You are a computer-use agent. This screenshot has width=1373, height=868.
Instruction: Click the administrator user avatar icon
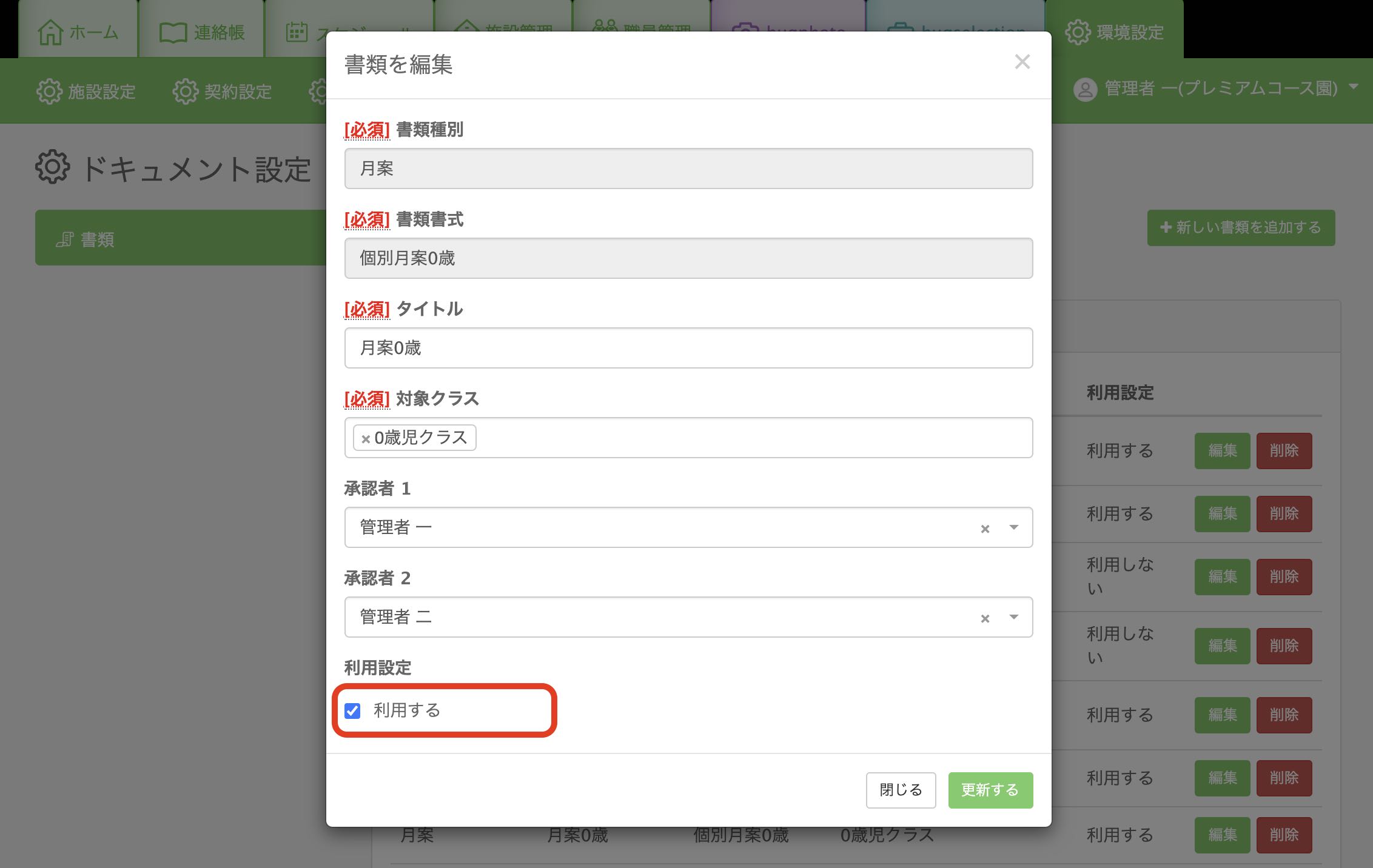[x=1085, y=90]
